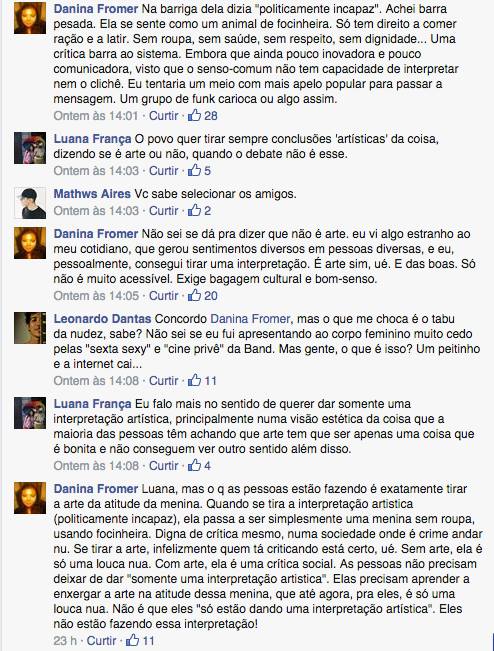Open Leonardo Dantas profile picture

click(x=30, y=328)
